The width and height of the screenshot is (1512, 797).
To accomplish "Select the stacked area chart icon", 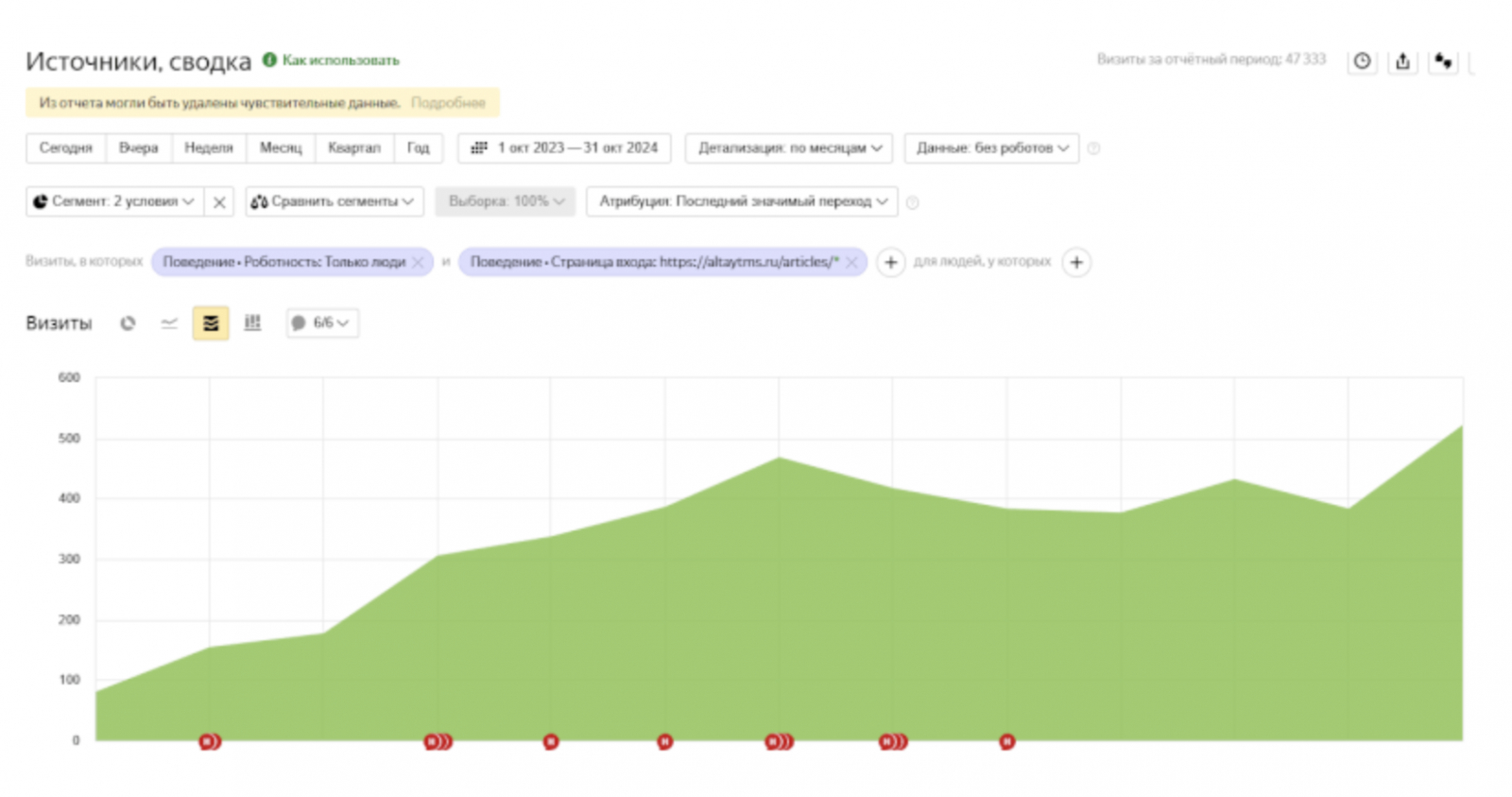I will [211, 323].
